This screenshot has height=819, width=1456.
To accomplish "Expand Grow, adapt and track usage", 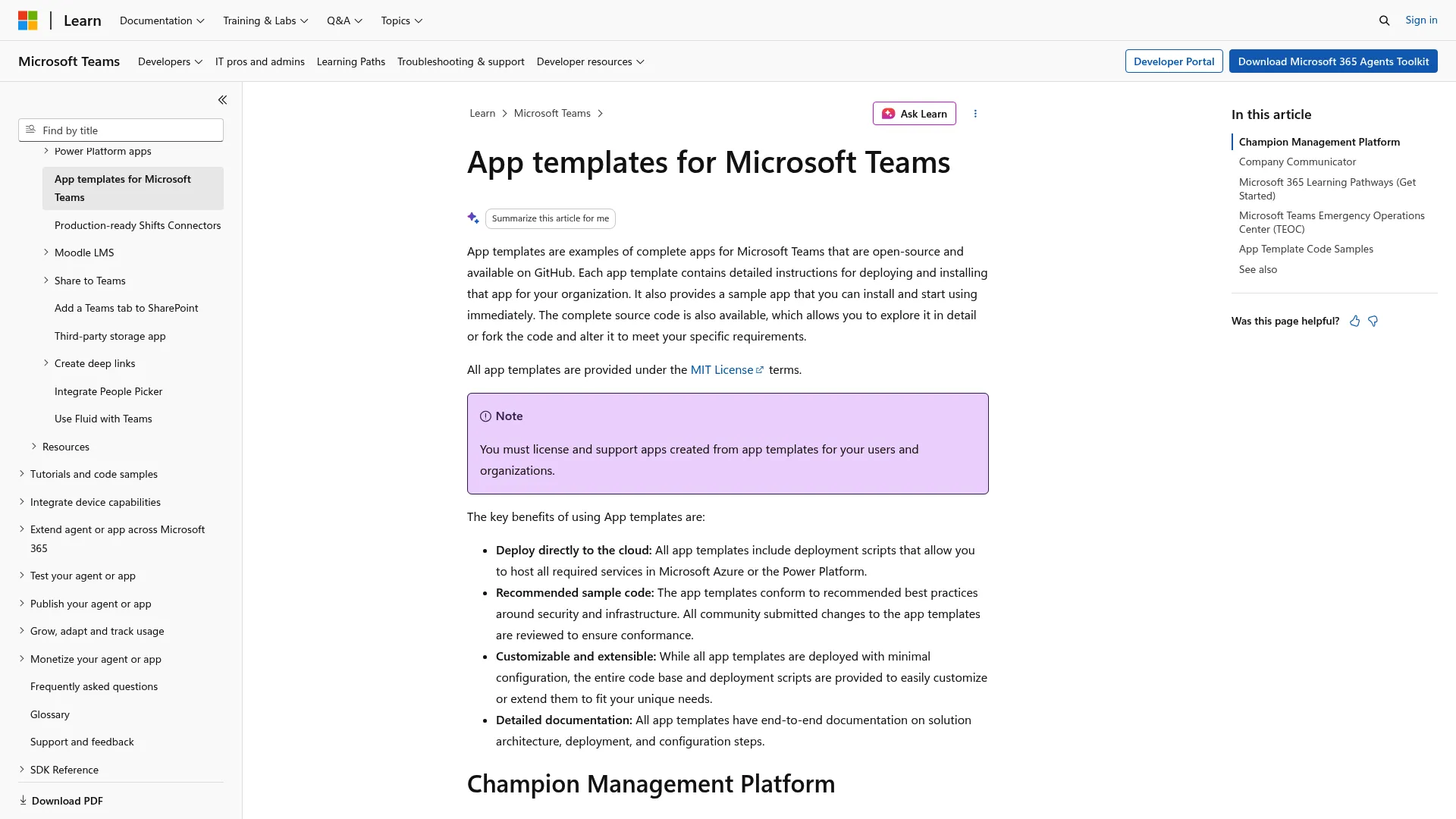I will tap(22, 631).
